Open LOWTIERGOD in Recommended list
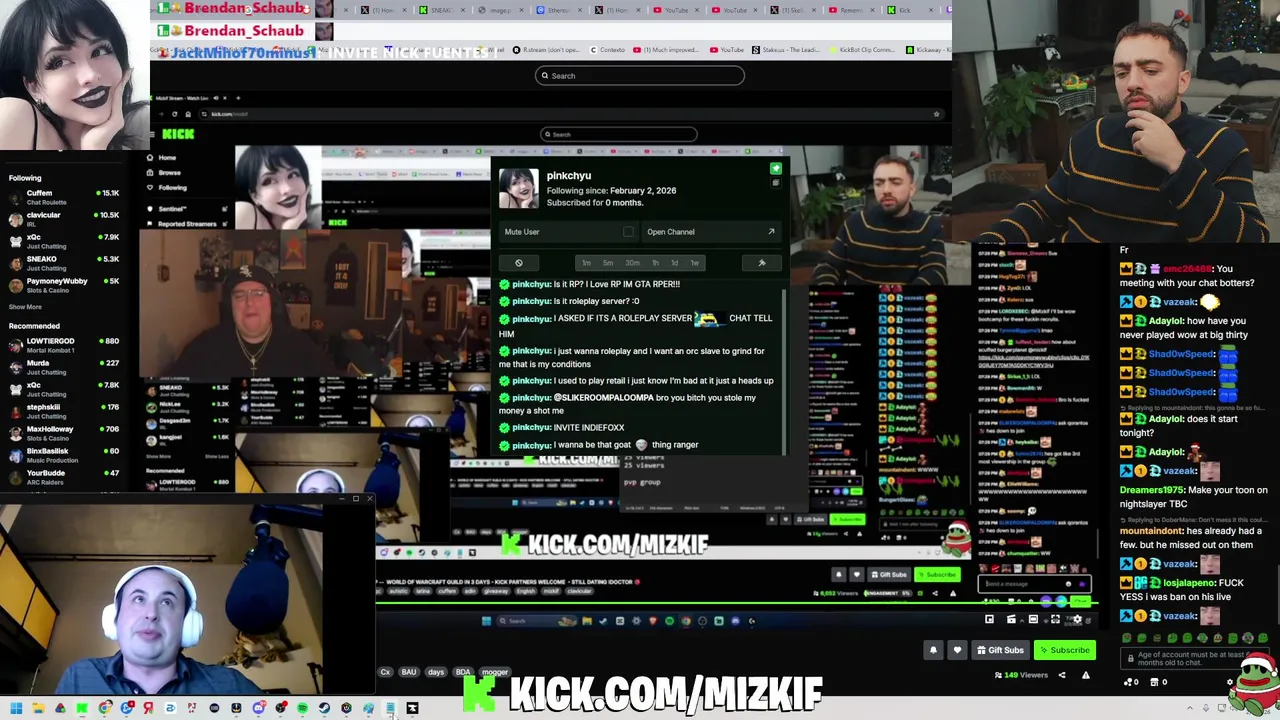The height and width of the screenshot is (720, 1280). (x=62, y=345)
